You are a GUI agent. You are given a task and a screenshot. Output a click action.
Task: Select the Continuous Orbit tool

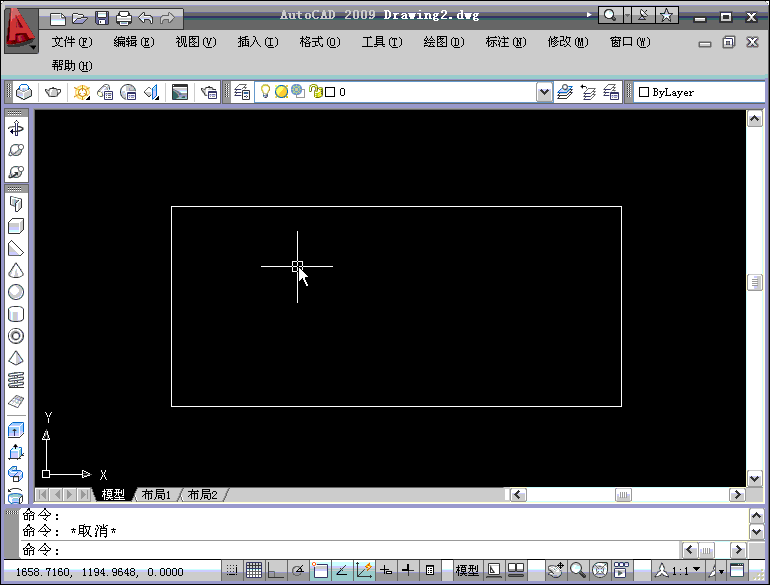click(16, 172)
